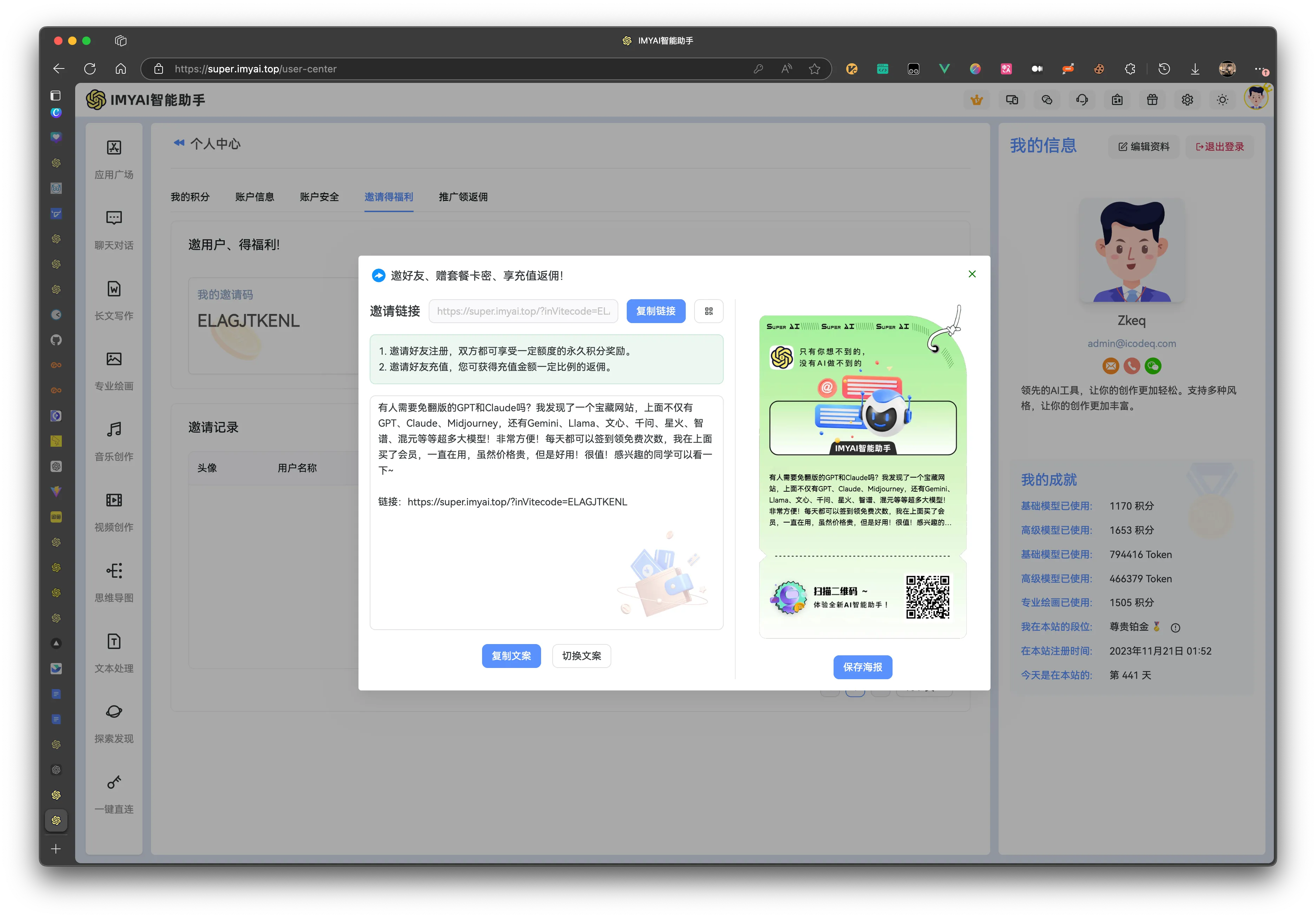This screenshot has width=1316, height=918.
Task: Click the back arrow beside 个人中心
Action: point(179,143)
